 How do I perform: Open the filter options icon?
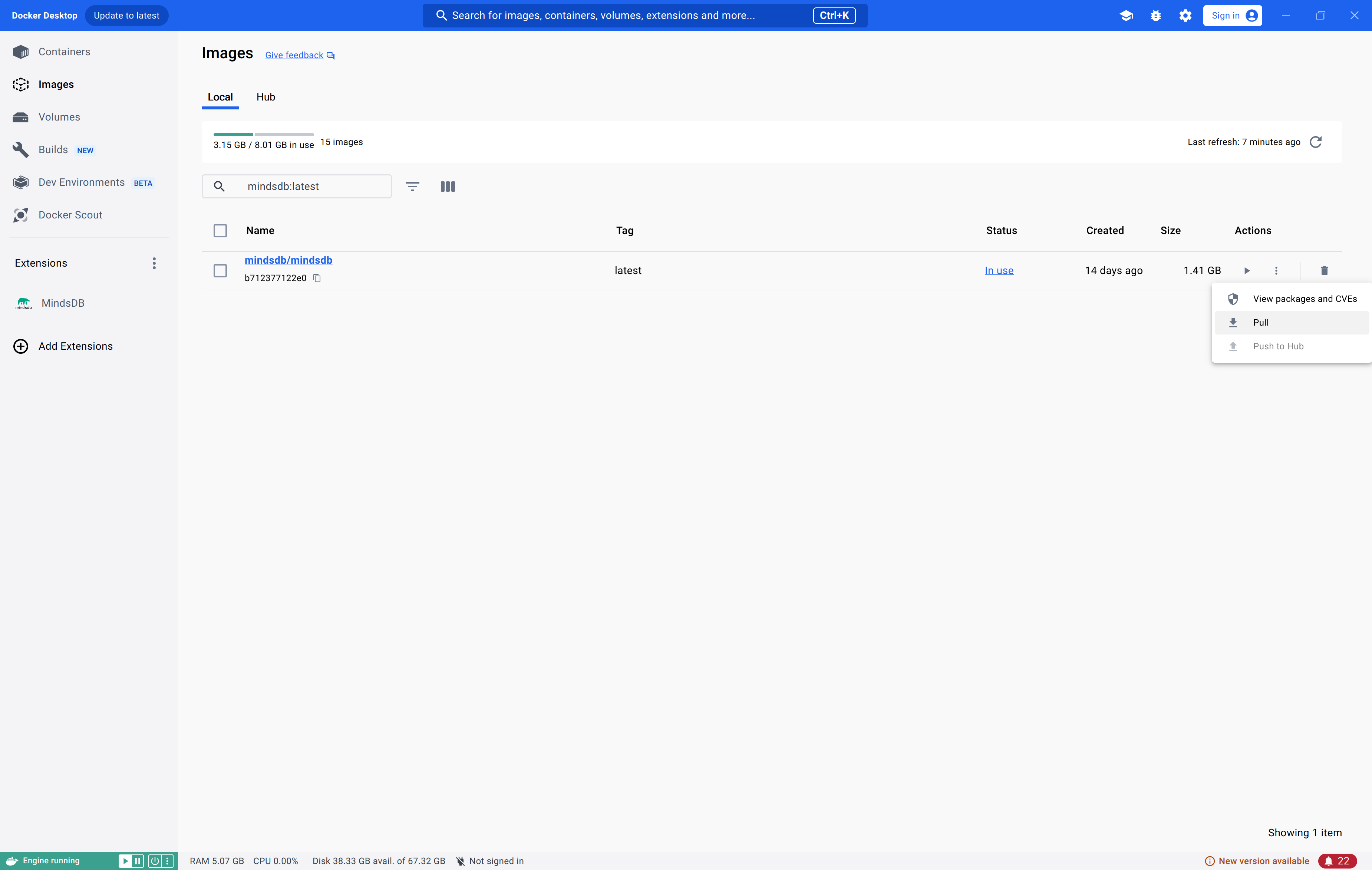coord(412,186)
